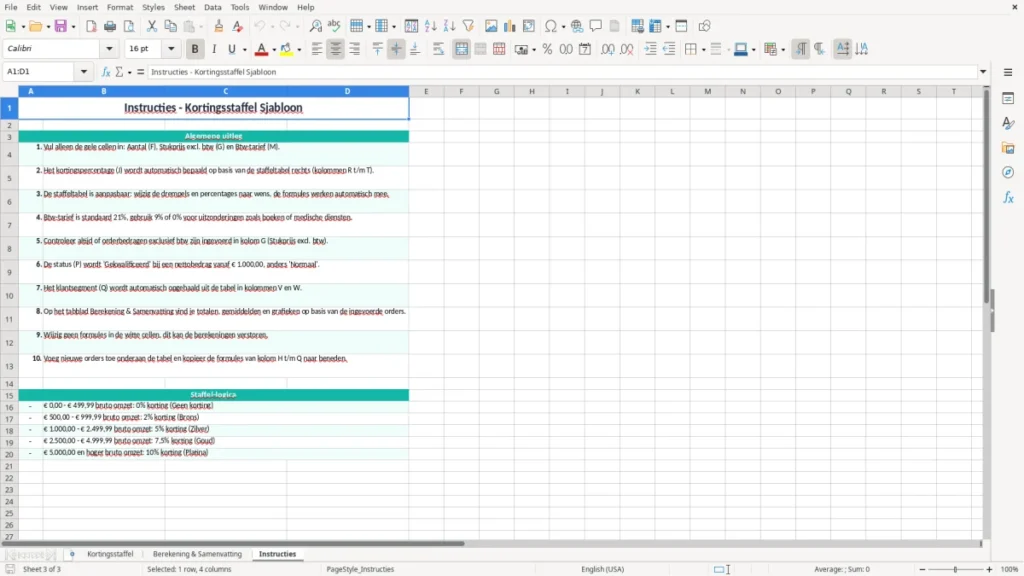This screenshot has width=1024, height=576.
Task: Open highlighting color dropdown arrow
Action: (x=299, y=49)
